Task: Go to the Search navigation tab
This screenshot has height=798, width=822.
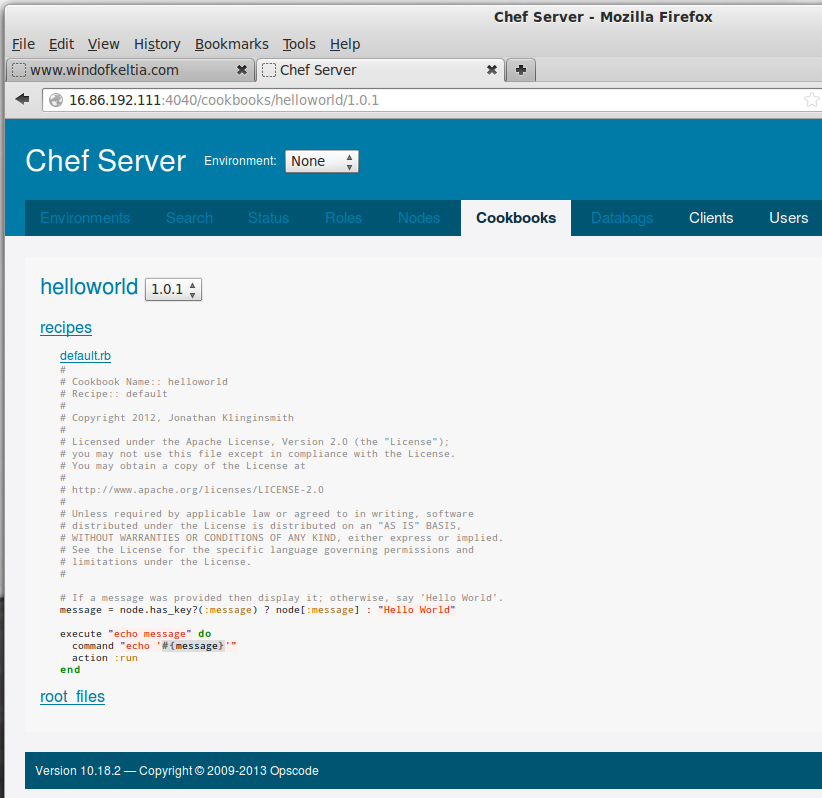Action: 189,218
